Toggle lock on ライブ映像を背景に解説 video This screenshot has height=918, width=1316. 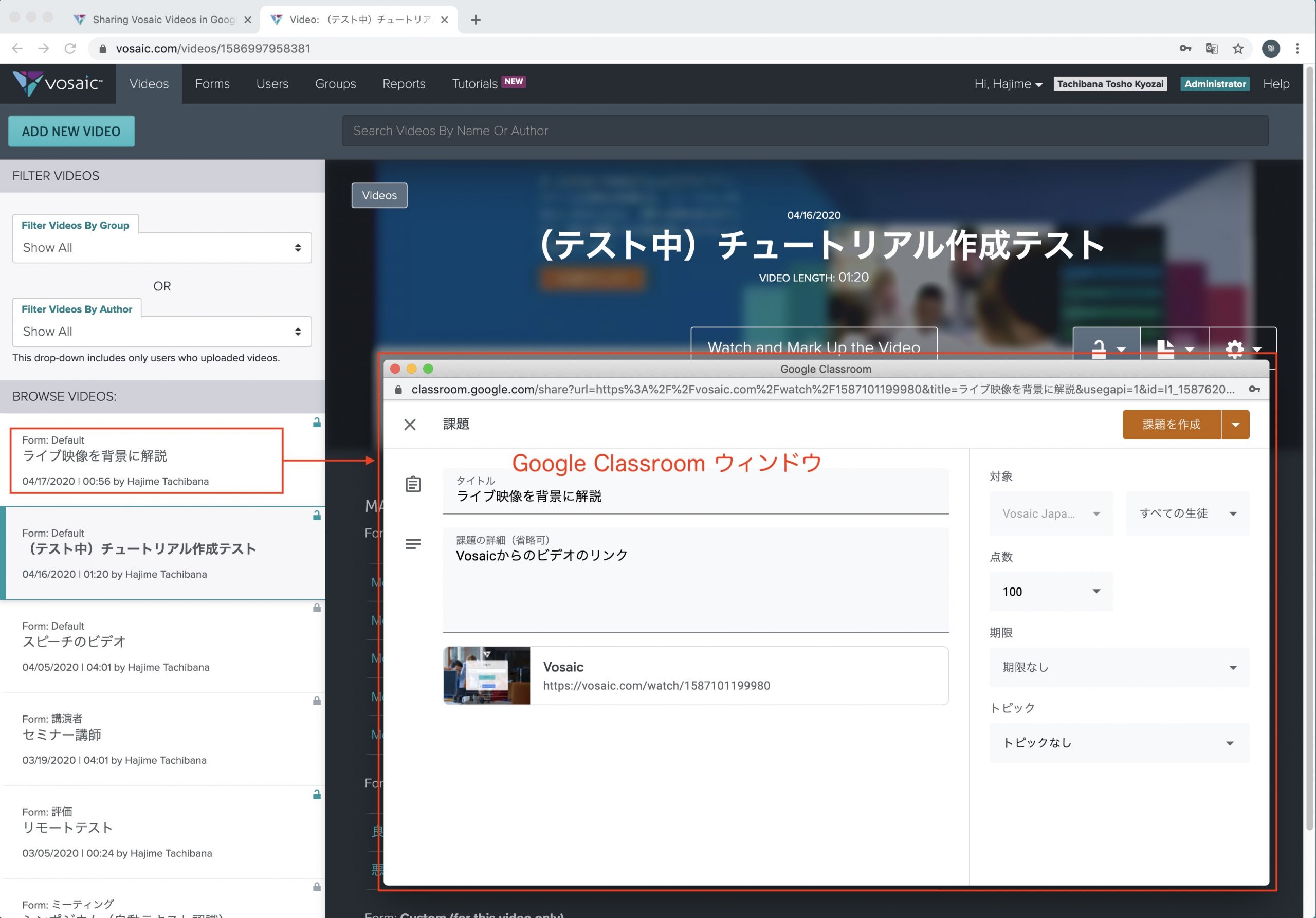click(316, 423)
